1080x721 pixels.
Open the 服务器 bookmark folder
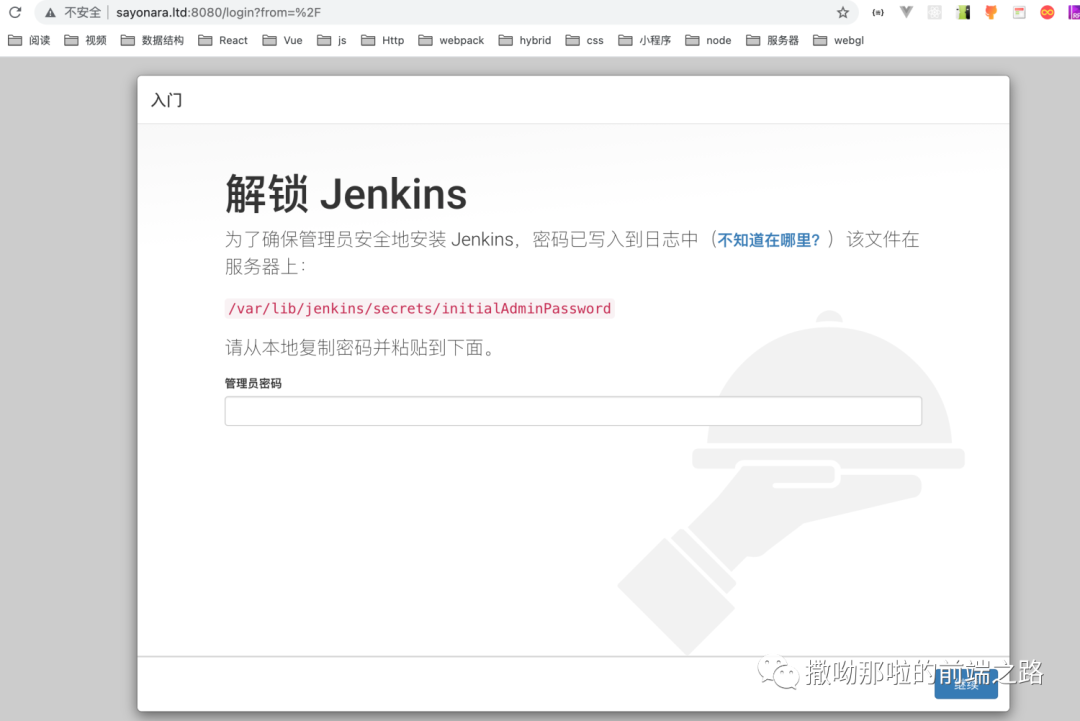click(772, 41)
